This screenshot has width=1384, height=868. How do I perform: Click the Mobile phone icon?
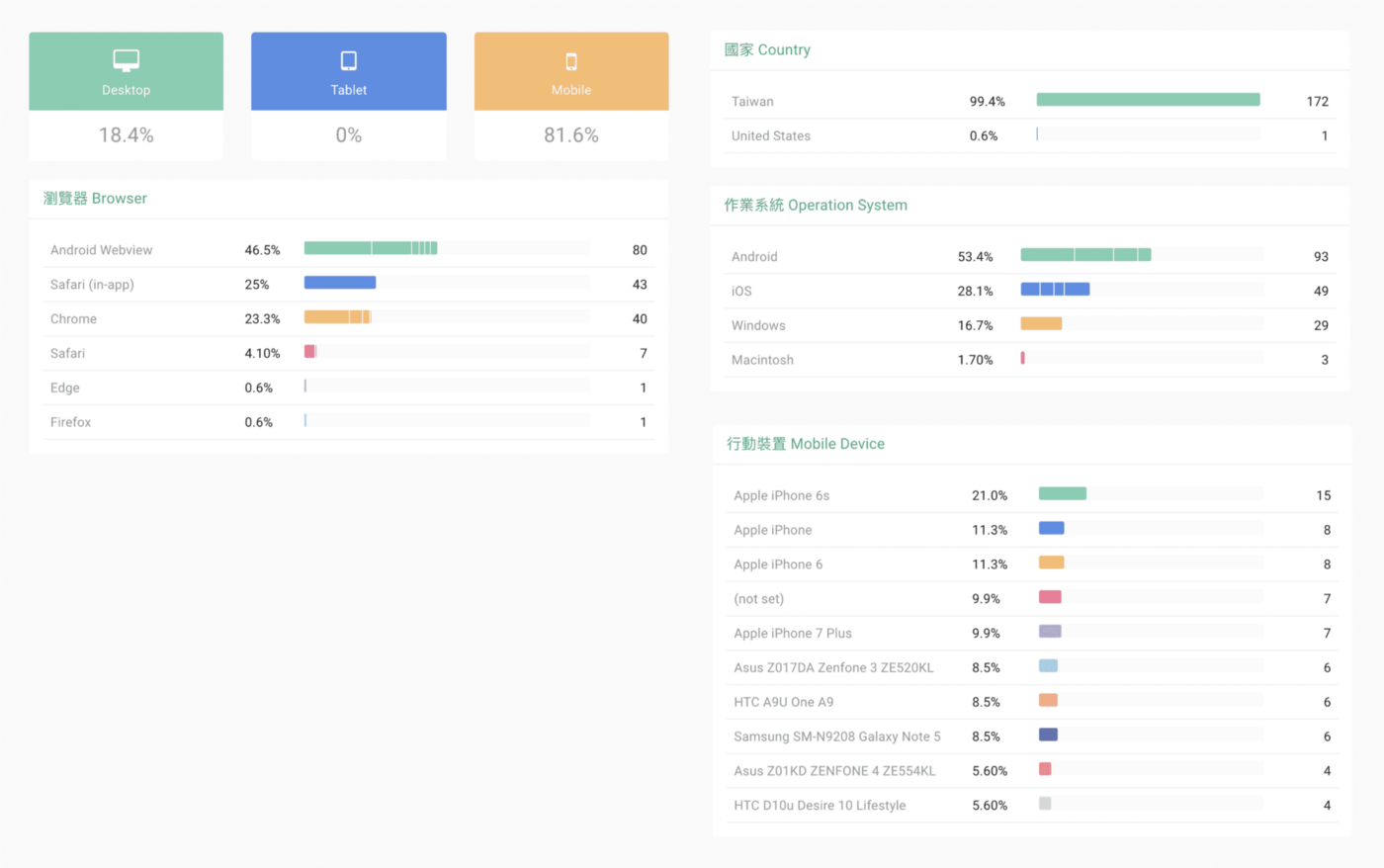(571, 61)
